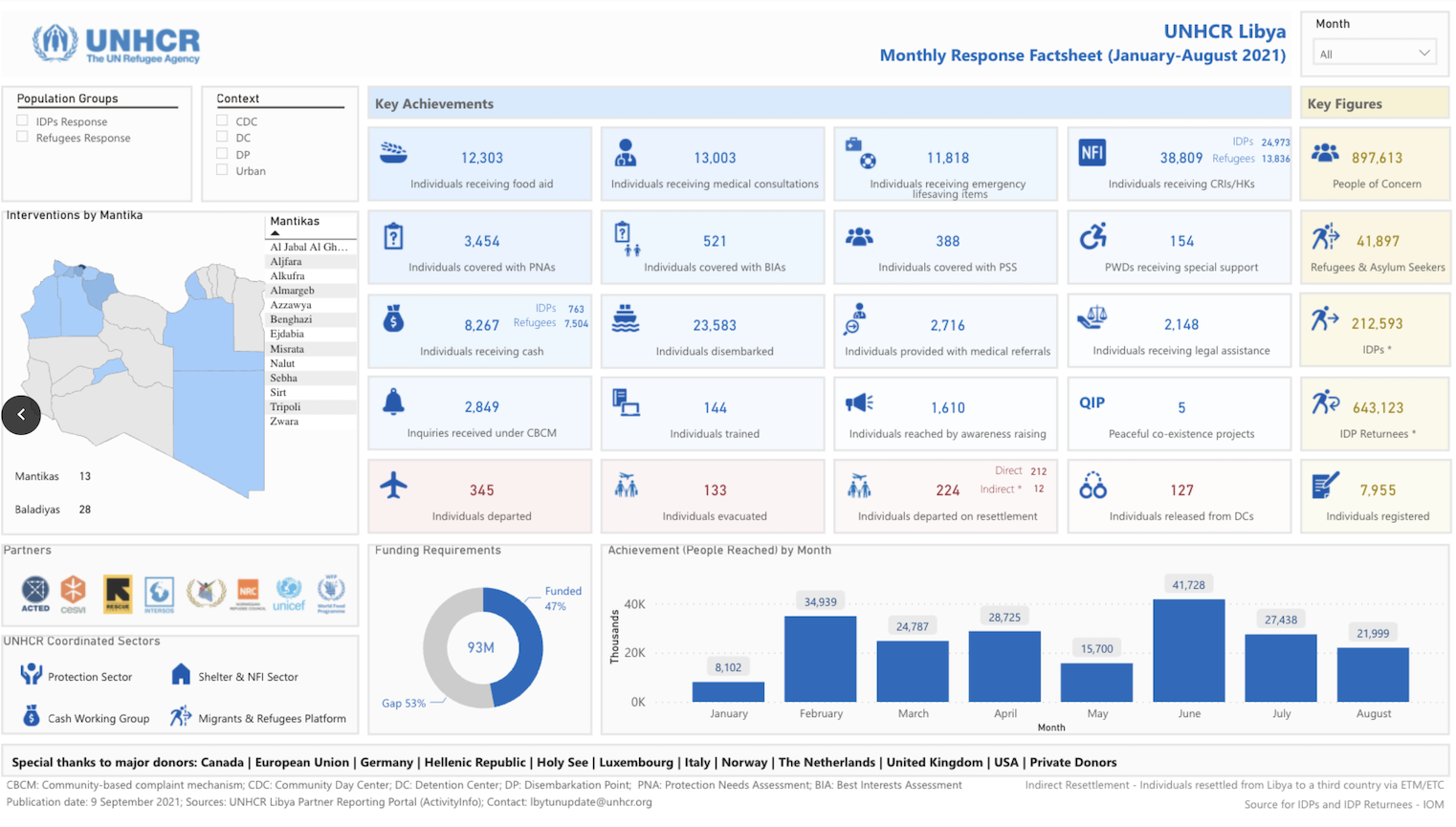Click the medical referrals icon
The height and width of the screenshot is (827, 1456).
tap(854, 319)
